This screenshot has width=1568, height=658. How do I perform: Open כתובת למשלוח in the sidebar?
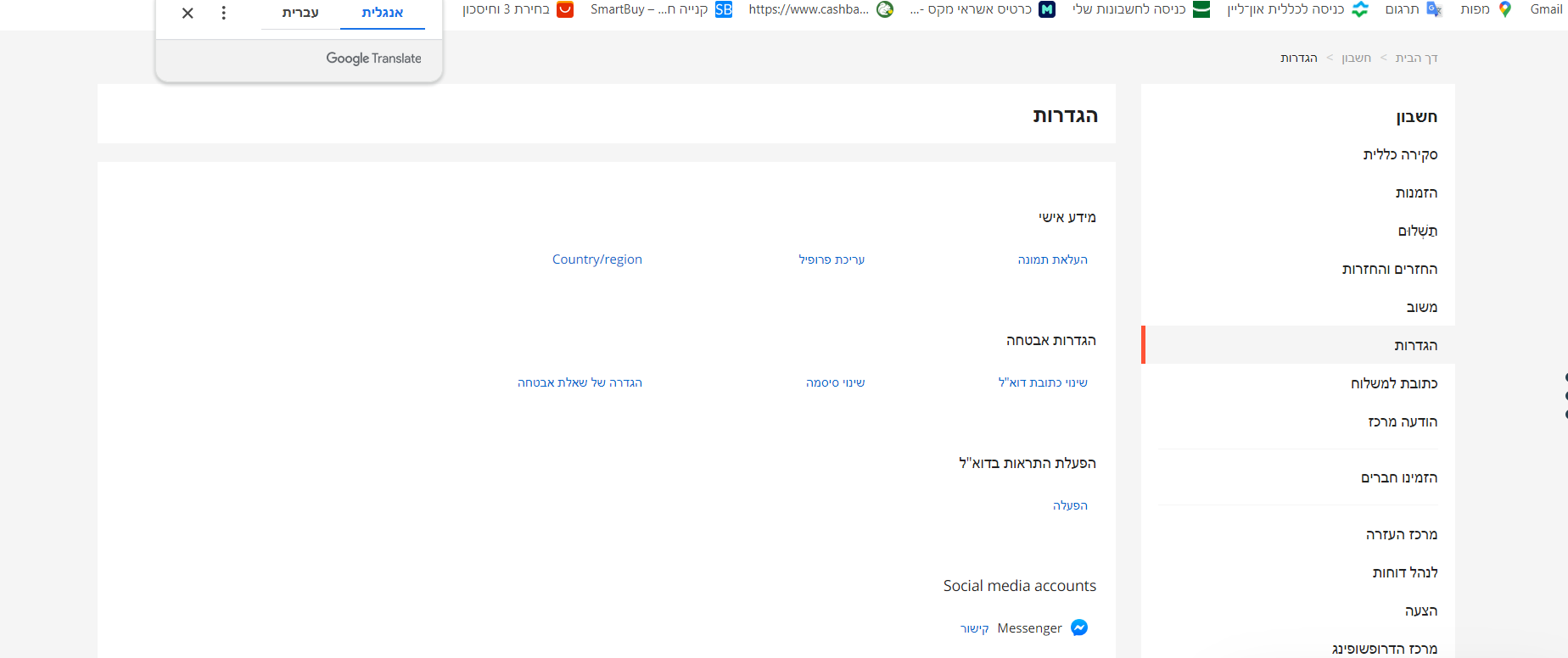(x=1394, y=383)
